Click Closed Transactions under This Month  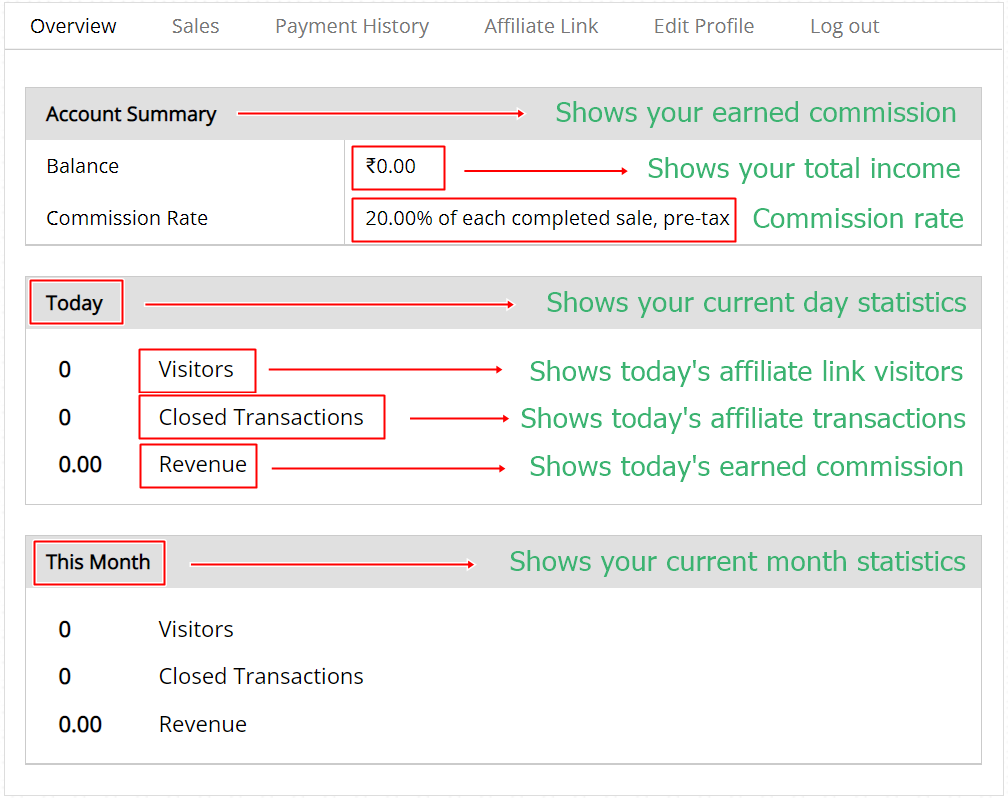(x=261, y=676)
